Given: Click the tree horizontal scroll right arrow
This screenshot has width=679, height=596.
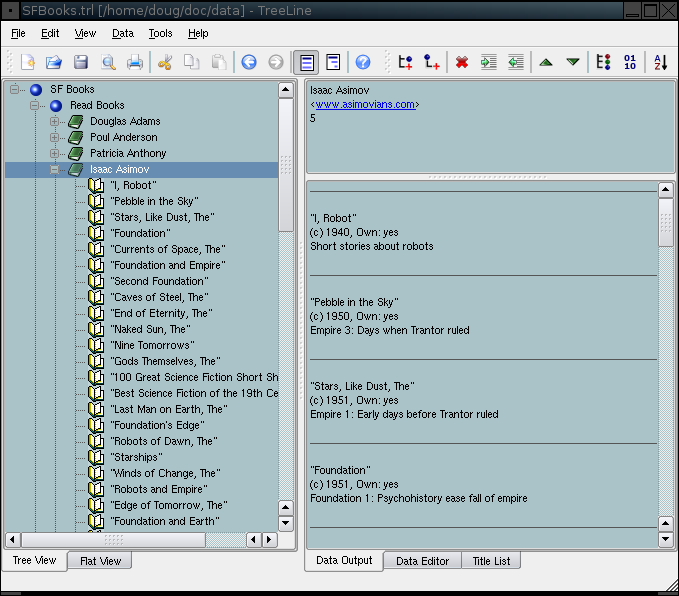Looking at the screenshot, I should [269, 540].
